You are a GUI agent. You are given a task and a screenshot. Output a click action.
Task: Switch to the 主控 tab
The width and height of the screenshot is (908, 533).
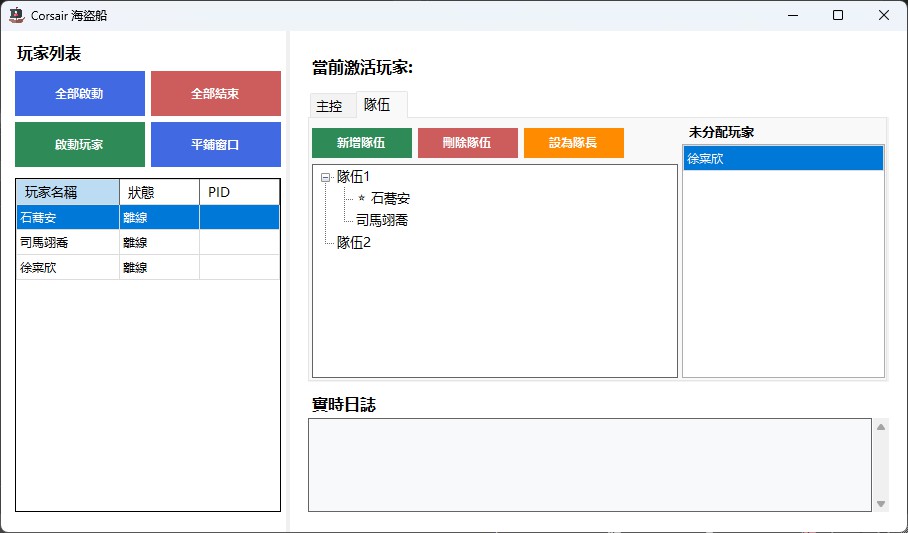[329, 106]
